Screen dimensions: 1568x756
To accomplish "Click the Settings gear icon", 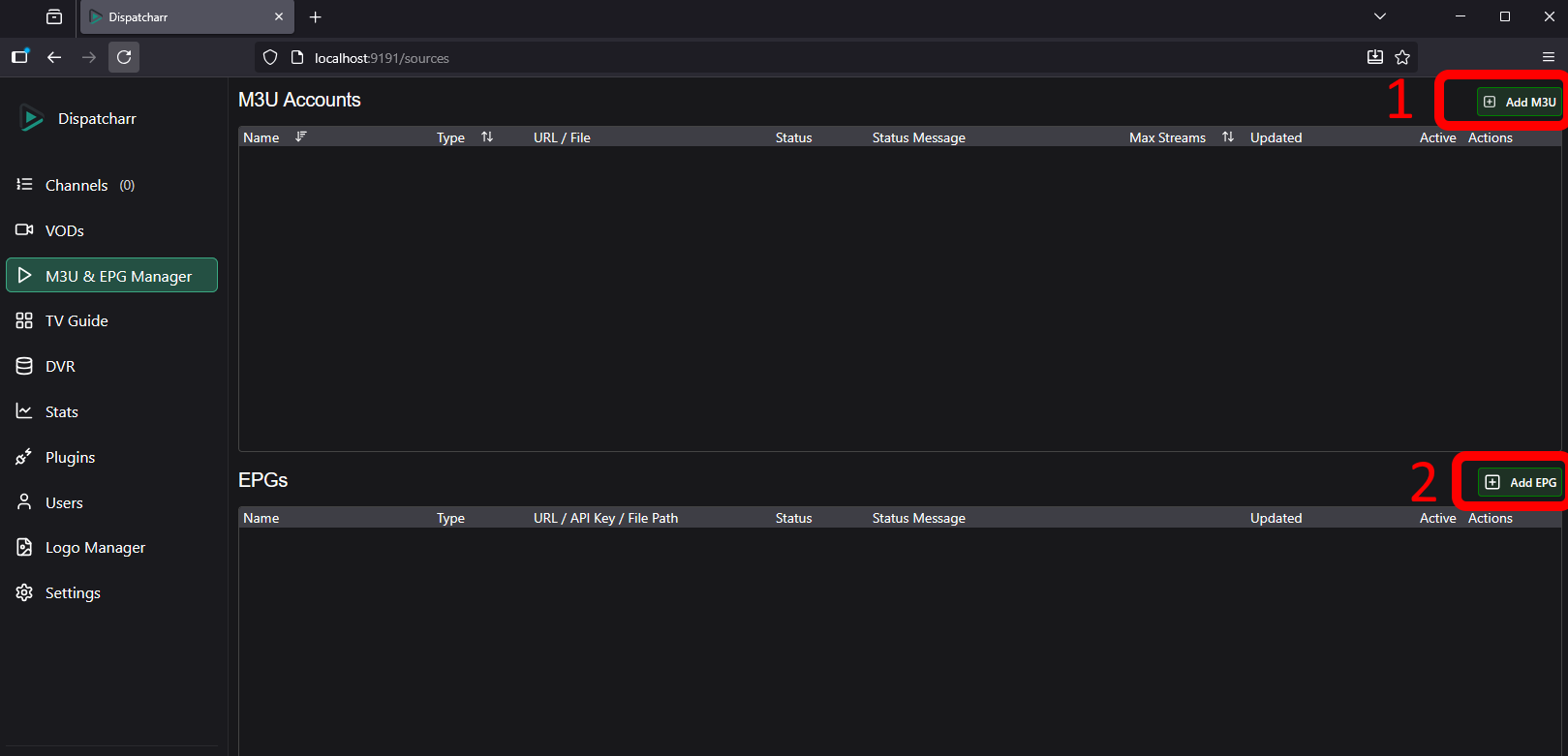I will tap(24, 592).
